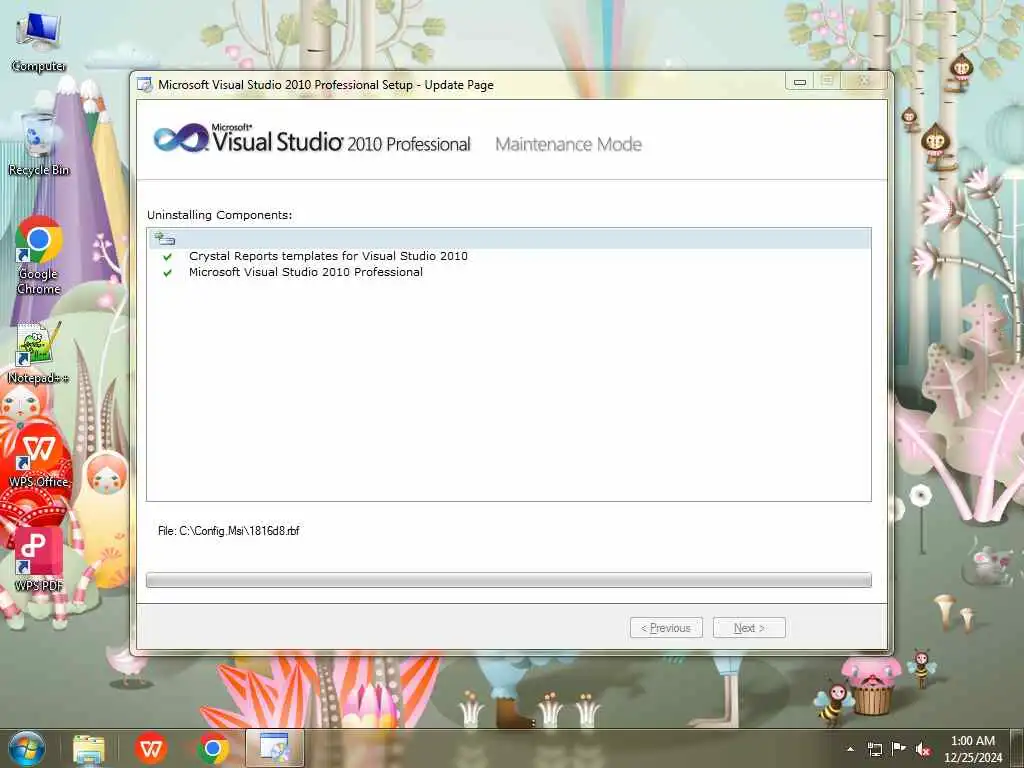Open WPS Office from the taskbar

coord(151,749)
